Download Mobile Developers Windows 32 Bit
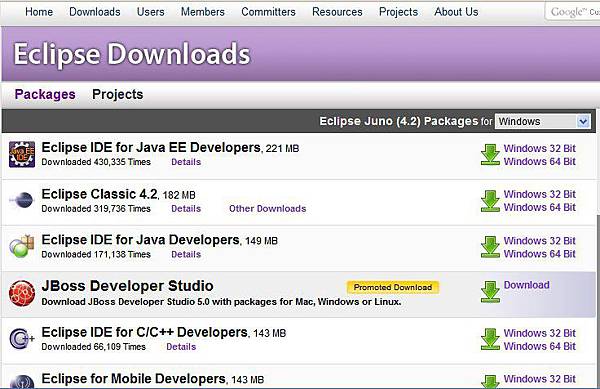The image size is (600, 389). tap(540, 379)
